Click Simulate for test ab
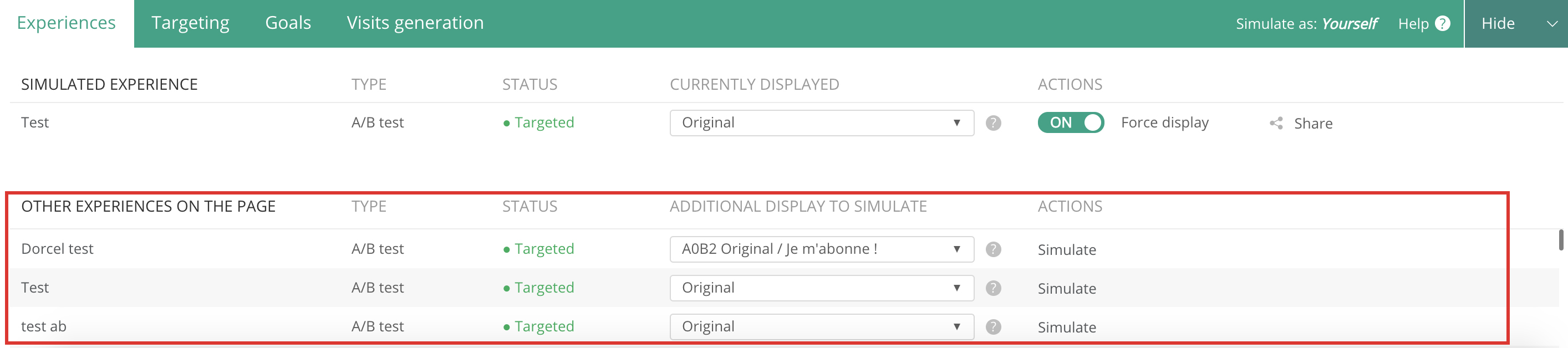Viewport: 1568px width, 348px height. [1066, 327]
